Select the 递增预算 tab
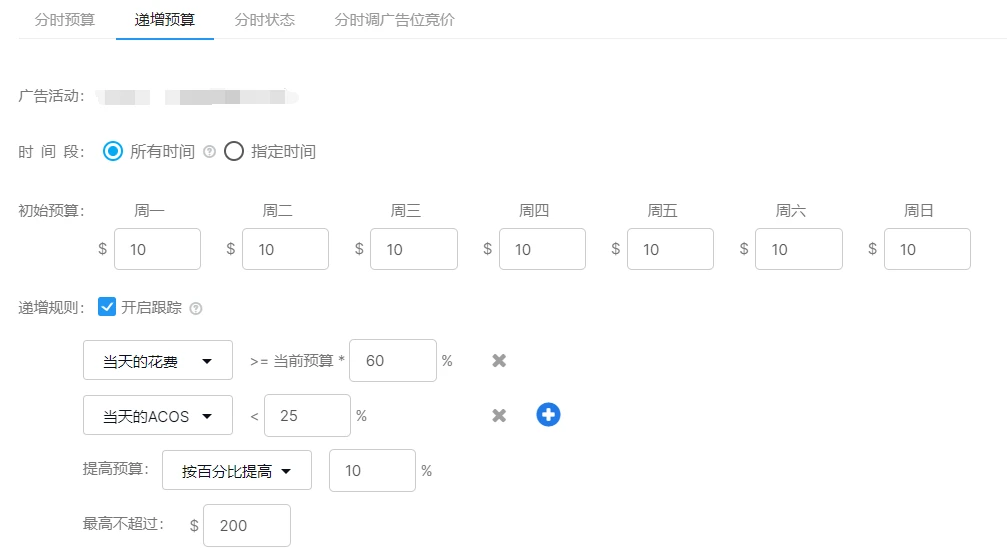The width and height of the screenshot is (1007, 556). click(165, 19)
